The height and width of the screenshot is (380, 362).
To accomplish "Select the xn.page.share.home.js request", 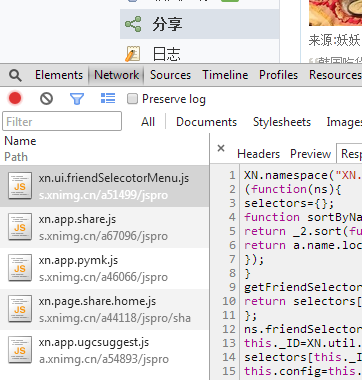I will click(x=105, y=310).
